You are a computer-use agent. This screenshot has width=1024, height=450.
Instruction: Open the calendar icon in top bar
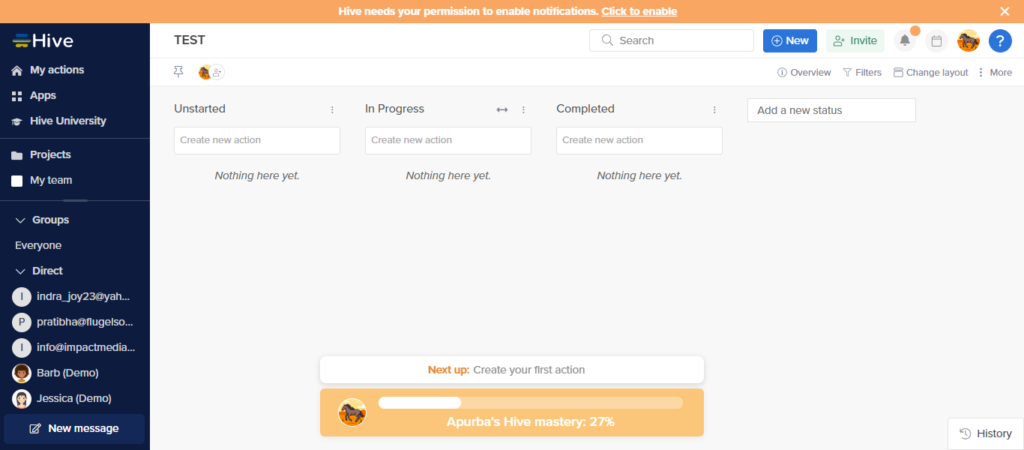[936, 41]
